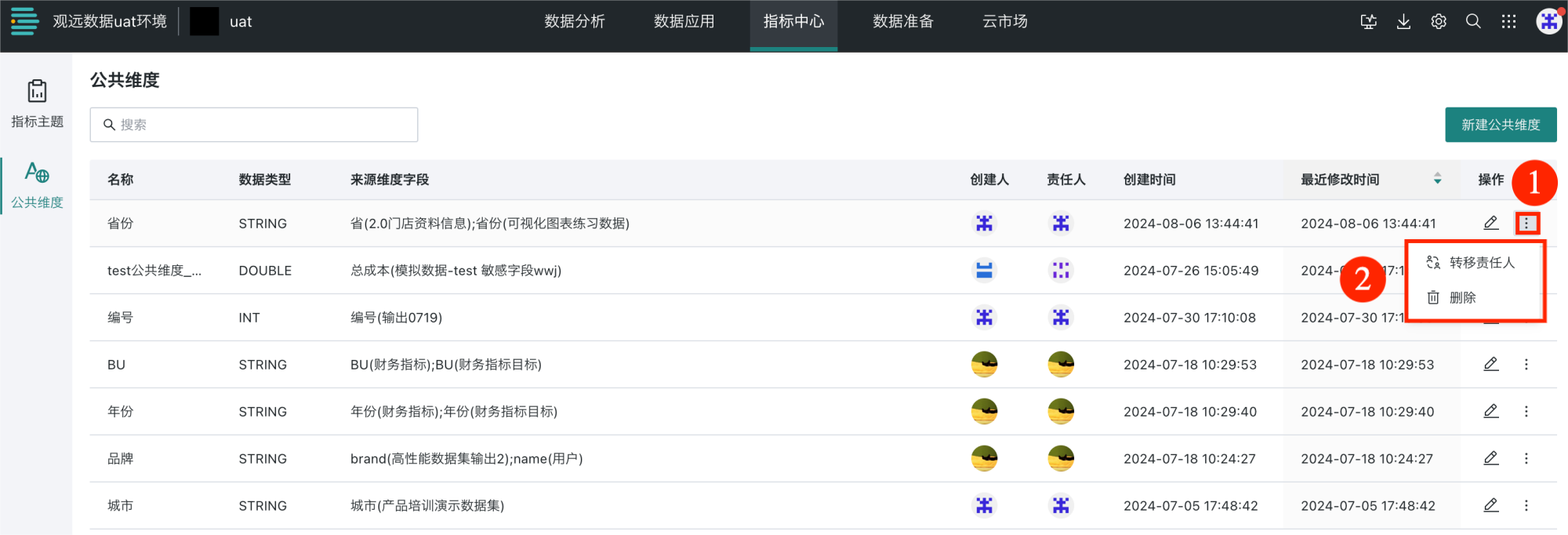Screen dimensions: 1568x535
Task: Click the 新建公共维度 button
Action: click(1501, 125)
